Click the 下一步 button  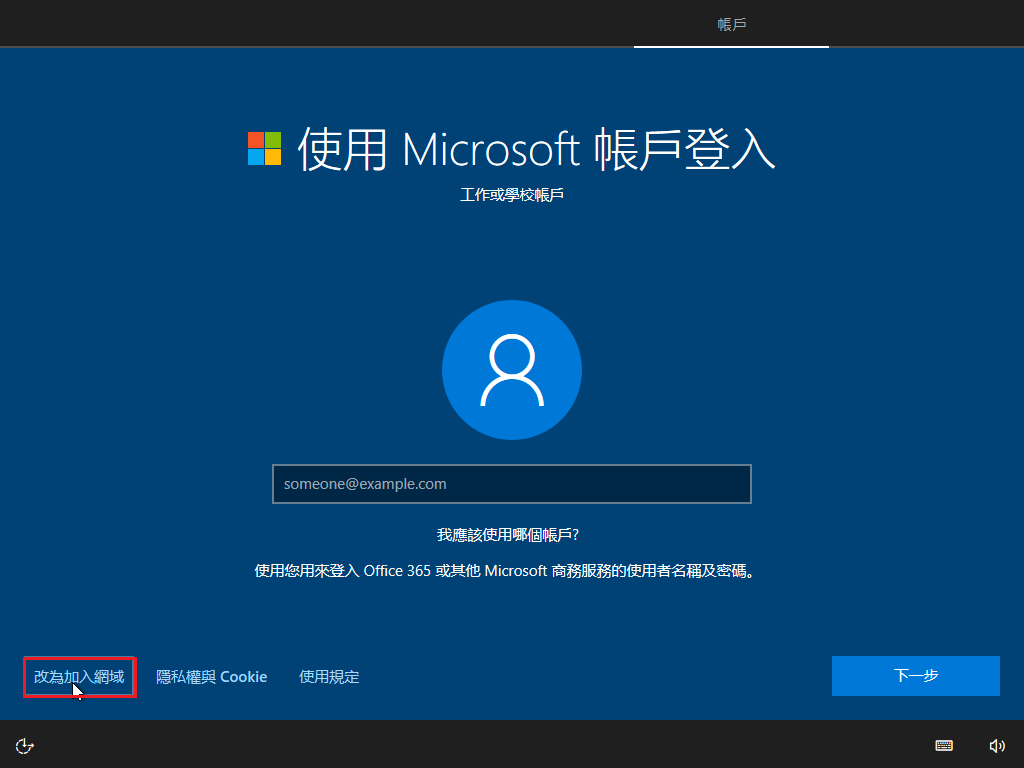coord(916,675)
